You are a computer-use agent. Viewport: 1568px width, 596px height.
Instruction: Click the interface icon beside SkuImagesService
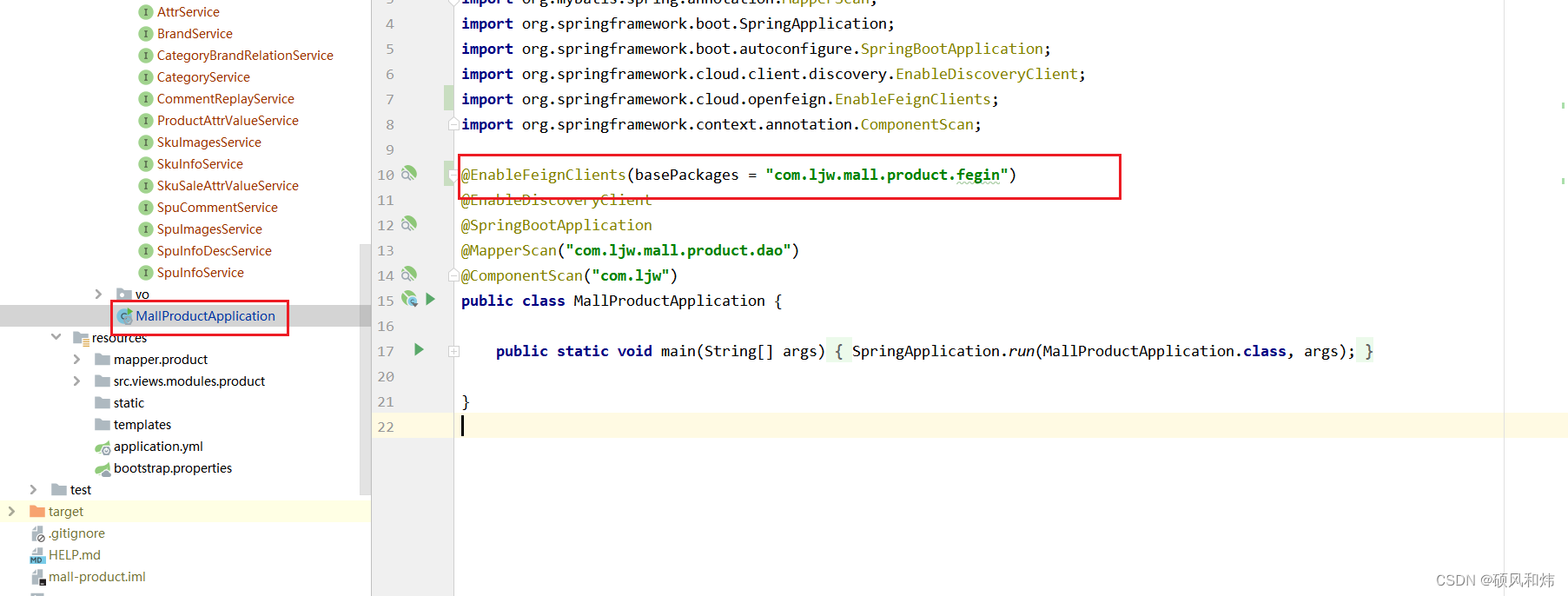coord(146,142)
